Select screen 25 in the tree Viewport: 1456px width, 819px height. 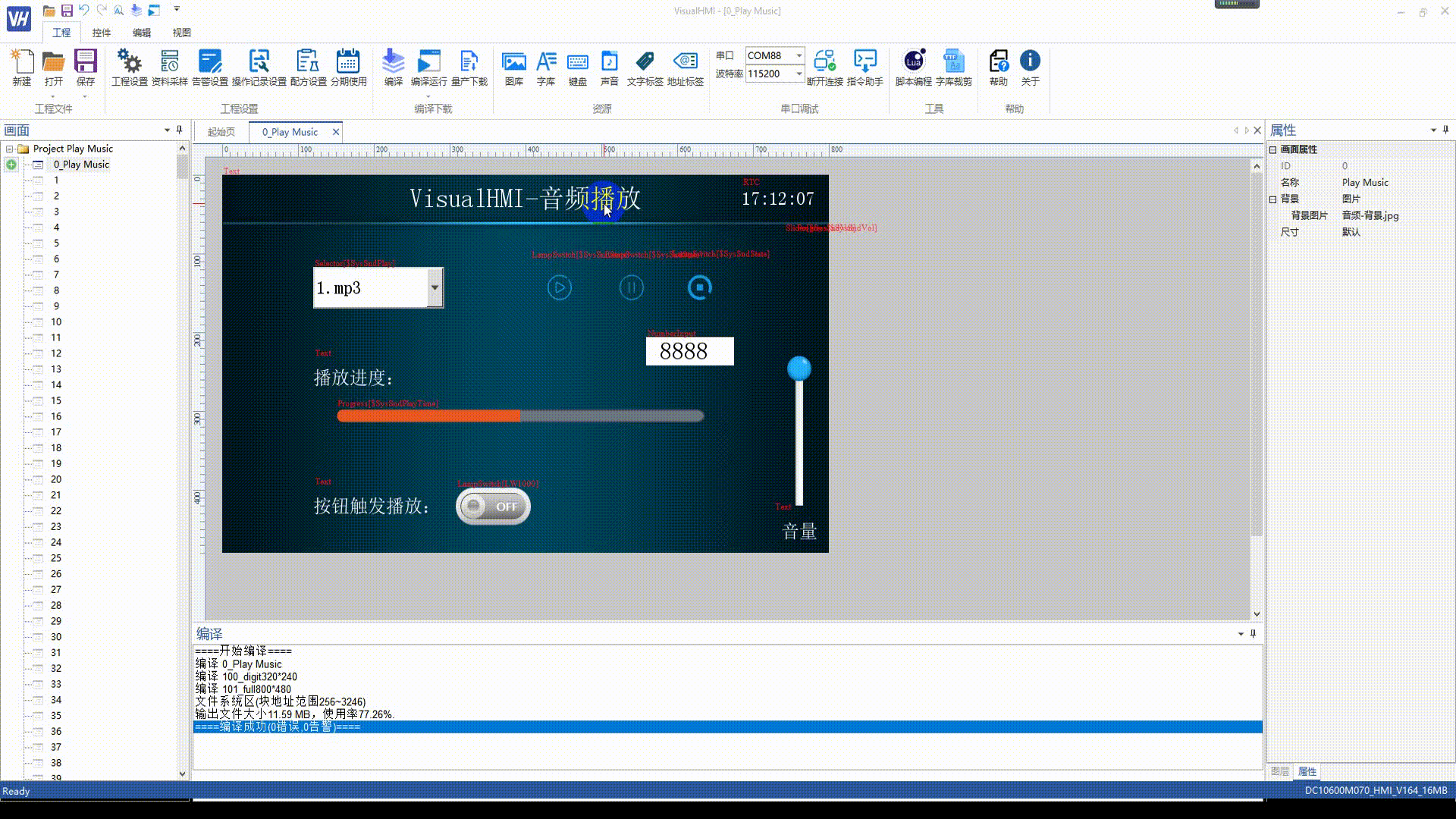tap(56, 558)
